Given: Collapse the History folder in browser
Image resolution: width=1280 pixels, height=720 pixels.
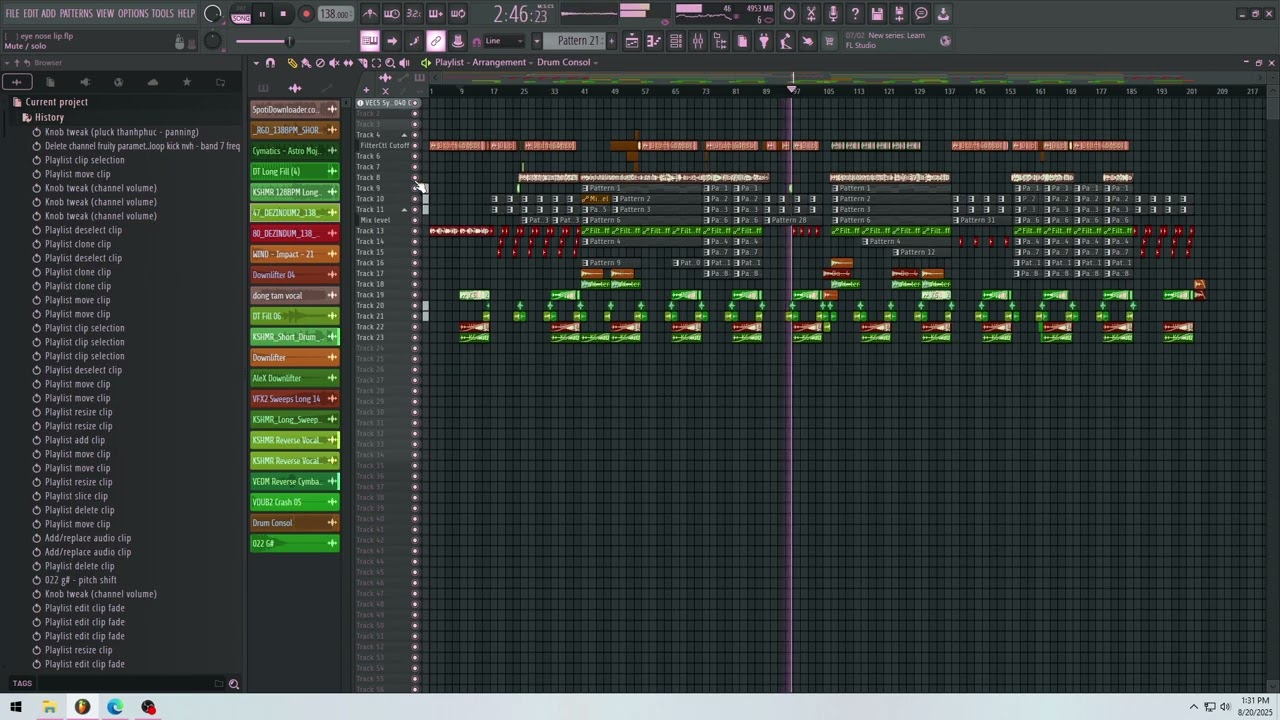Looking at the screenshot, I should pos(49,117).
